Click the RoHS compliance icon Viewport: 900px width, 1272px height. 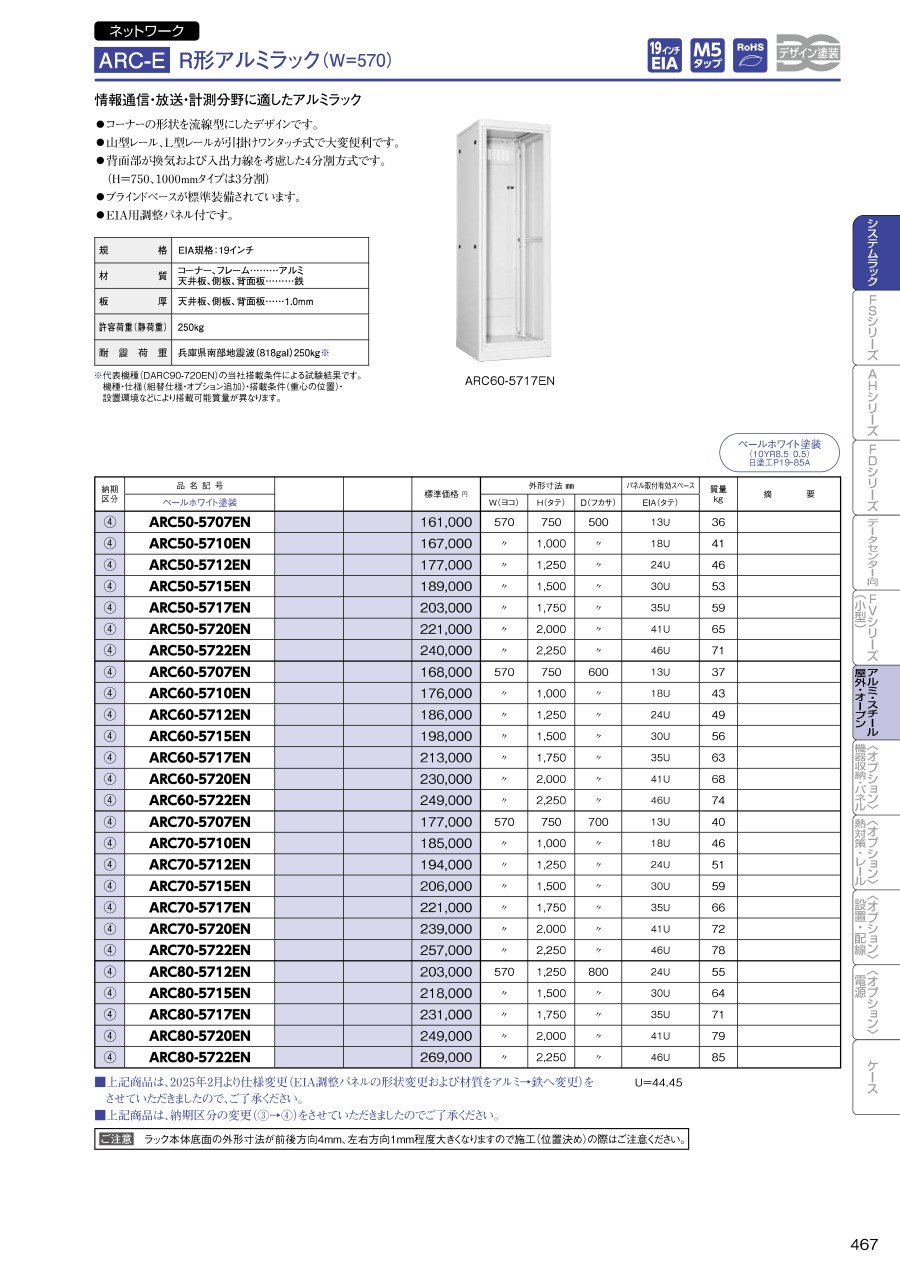(x=750, y=56)
